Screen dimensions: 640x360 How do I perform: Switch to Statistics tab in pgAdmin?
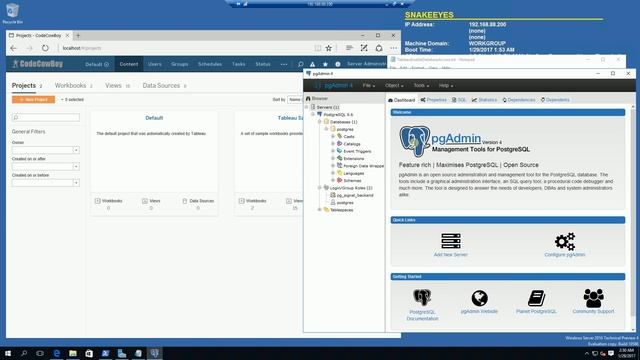(484, 100)
